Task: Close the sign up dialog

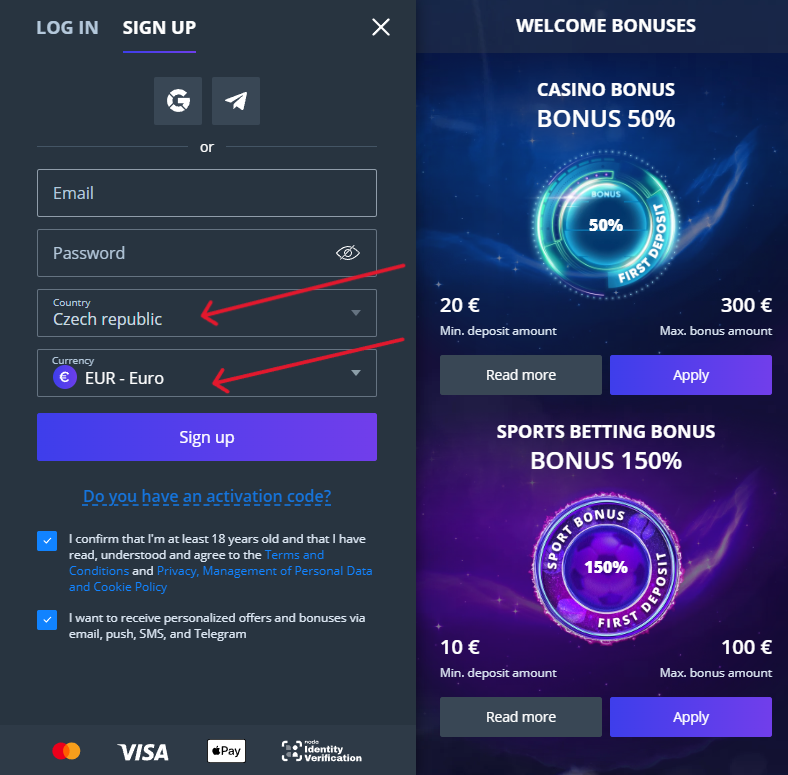Action: pos(380,27)
